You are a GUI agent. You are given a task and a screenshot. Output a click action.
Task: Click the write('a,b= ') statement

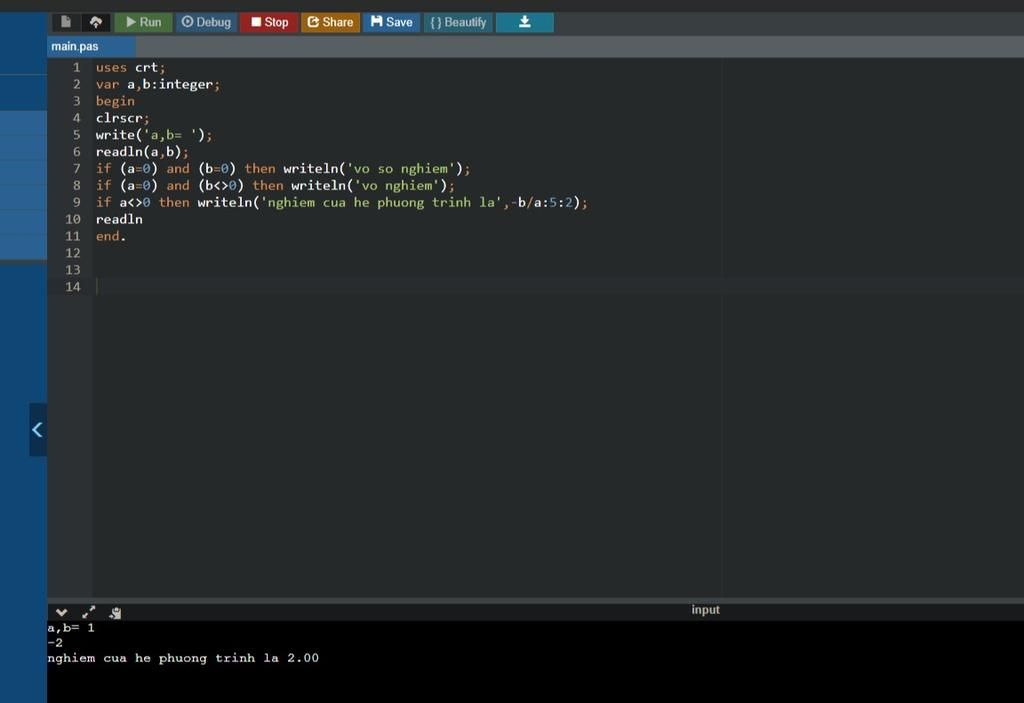click(154, 135)
